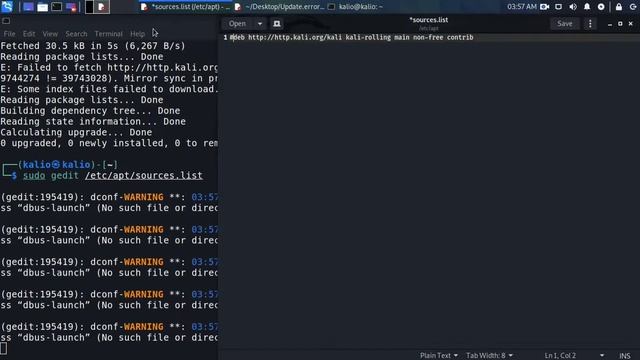Maximize the gedit window

[620, 24]
